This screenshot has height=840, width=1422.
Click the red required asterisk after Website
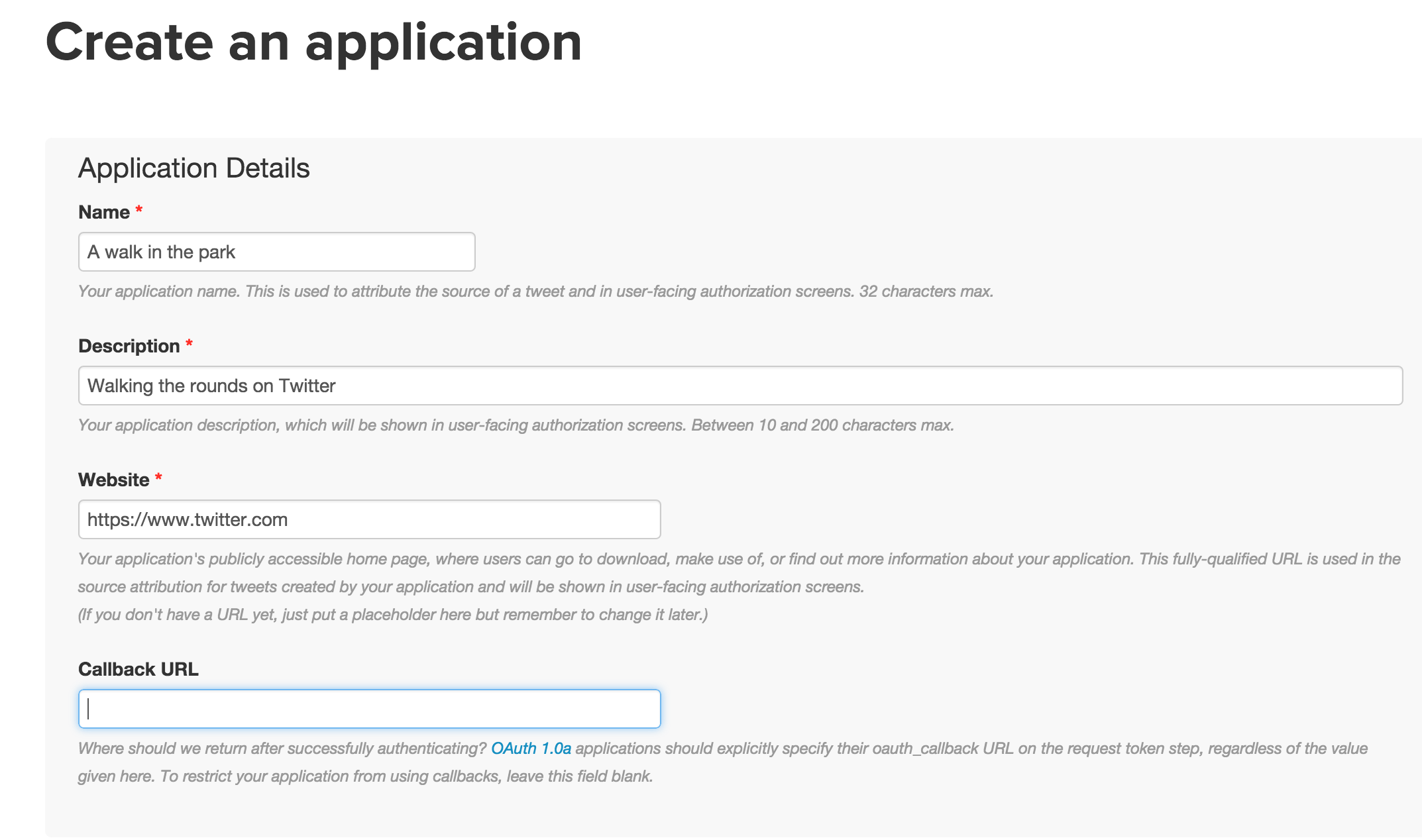[158, 478]
